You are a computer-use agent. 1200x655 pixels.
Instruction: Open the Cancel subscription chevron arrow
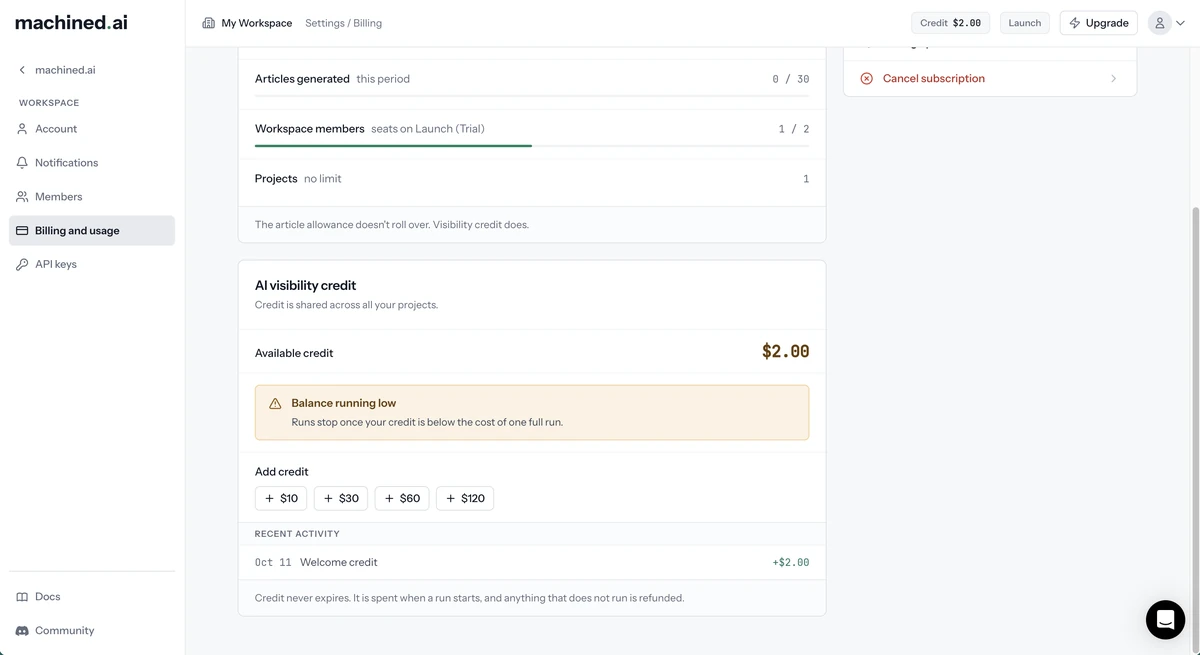(1113, 79)
